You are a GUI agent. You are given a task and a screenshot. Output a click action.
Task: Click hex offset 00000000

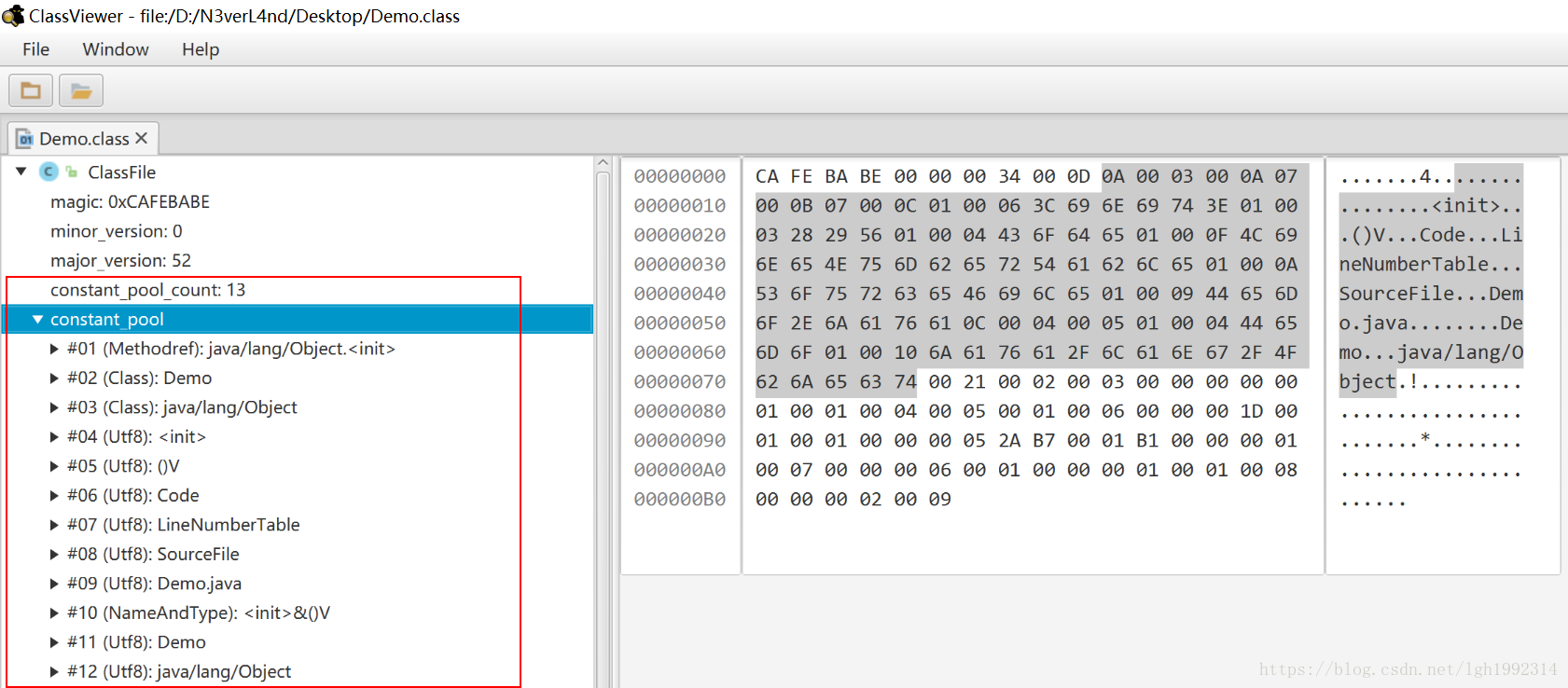tap(680, 176)
